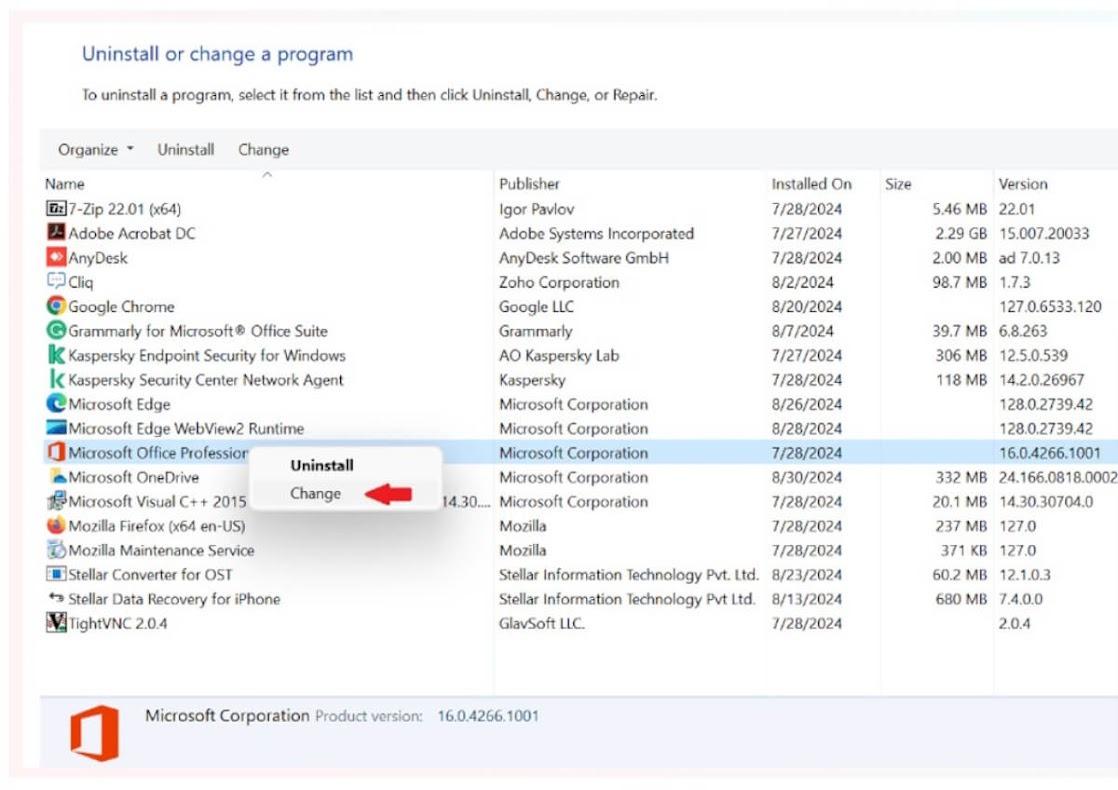The height and width of the screenshot is (790, 1118).
Task: Click product version 16.0.4266.1001 in details pane
Action: click(488, 716)
